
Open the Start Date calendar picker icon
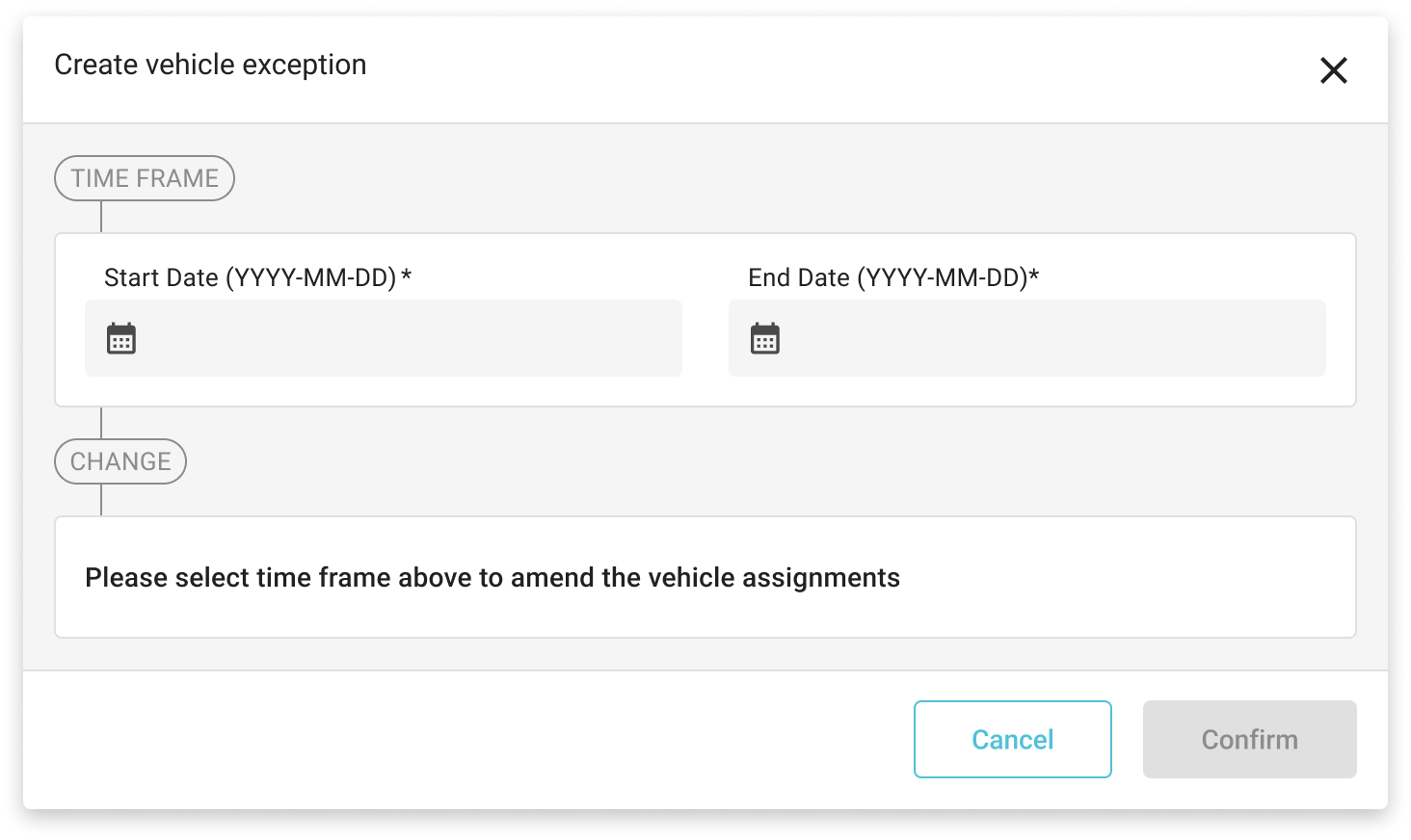pyautogui.click(x=121, y=339)
